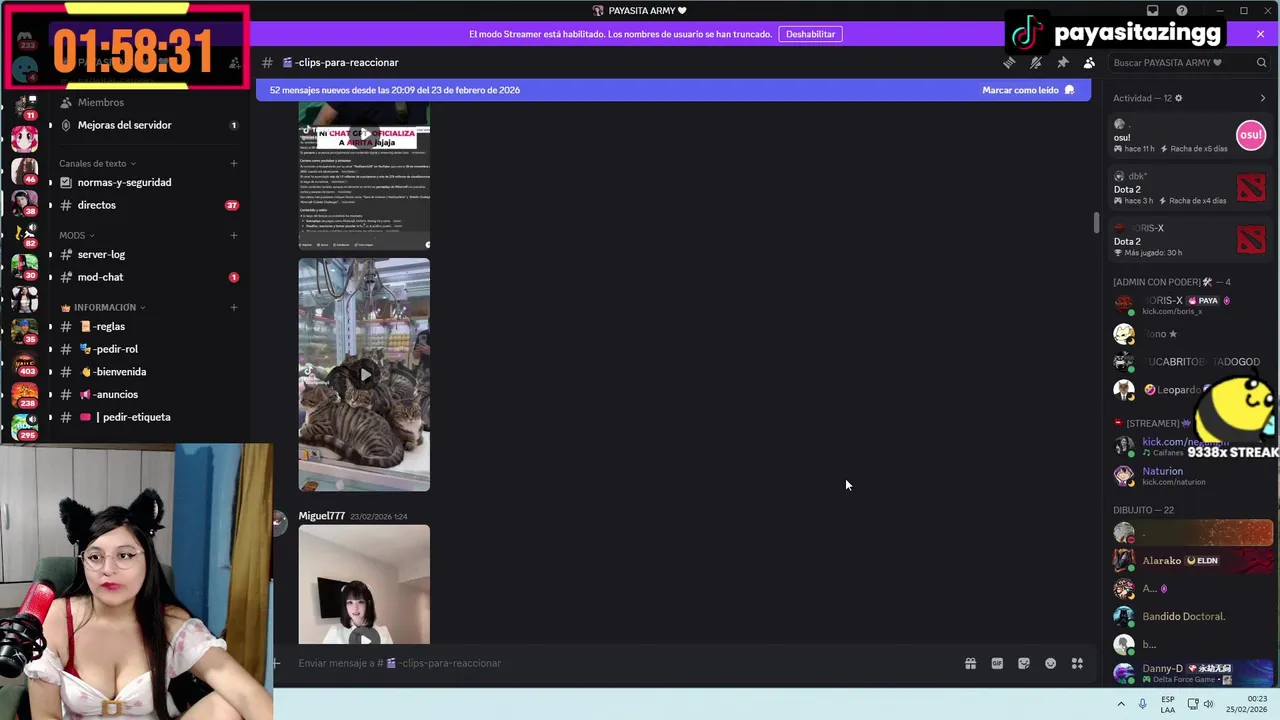Open the normas-y-seguridad channel
1280x720 pixels.
(150, 182)
